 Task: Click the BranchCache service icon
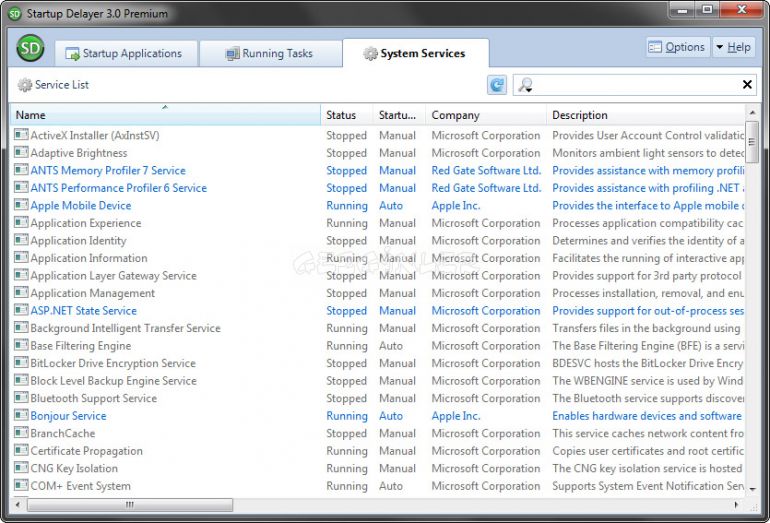point(21,433)
